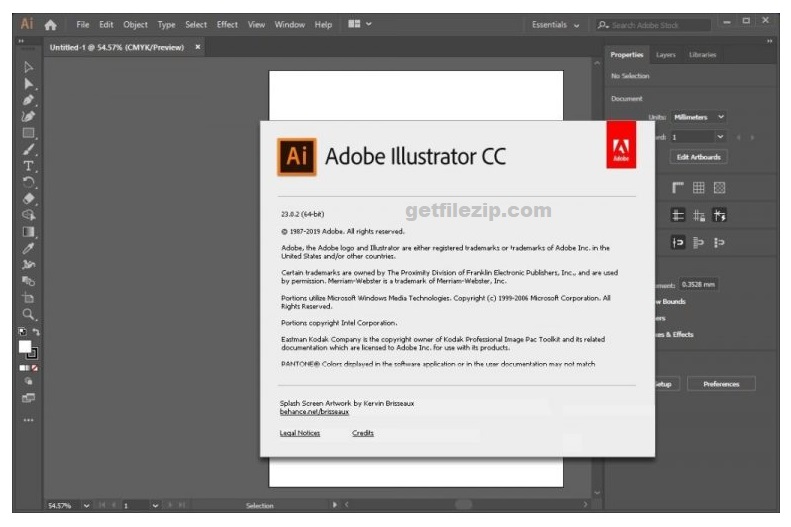Click the status bar Selection arrow
The width and height of the screenshot is (791, 527).
click(x=334, y=505)
